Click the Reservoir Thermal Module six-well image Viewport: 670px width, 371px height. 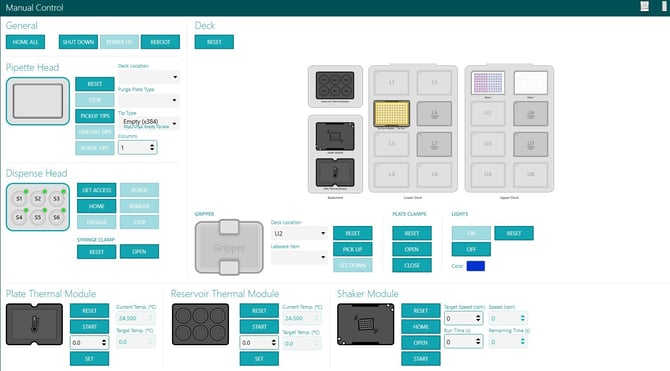pyautogui.click(x=200, y=324)
